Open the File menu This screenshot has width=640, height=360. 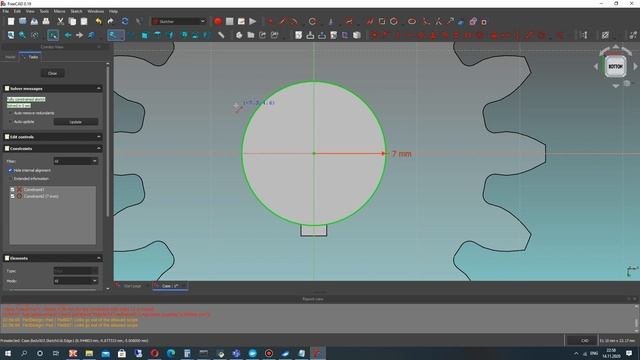(x=5, y=11)
